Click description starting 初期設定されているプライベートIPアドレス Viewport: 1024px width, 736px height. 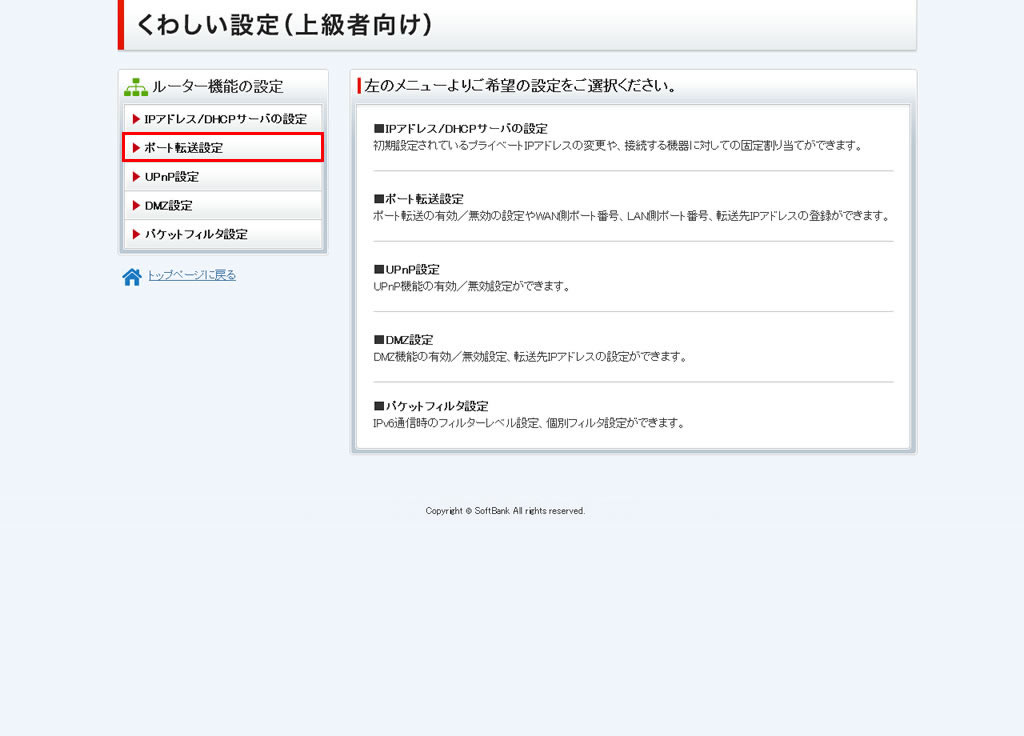click(618, 146)
